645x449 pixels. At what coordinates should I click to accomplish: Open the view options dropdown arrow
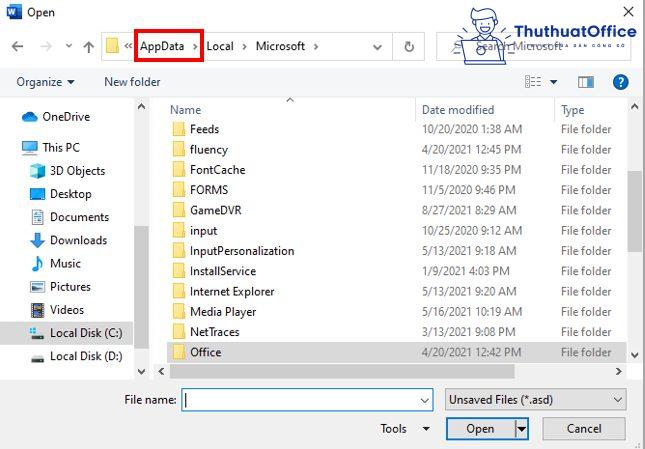pos(554,82)
